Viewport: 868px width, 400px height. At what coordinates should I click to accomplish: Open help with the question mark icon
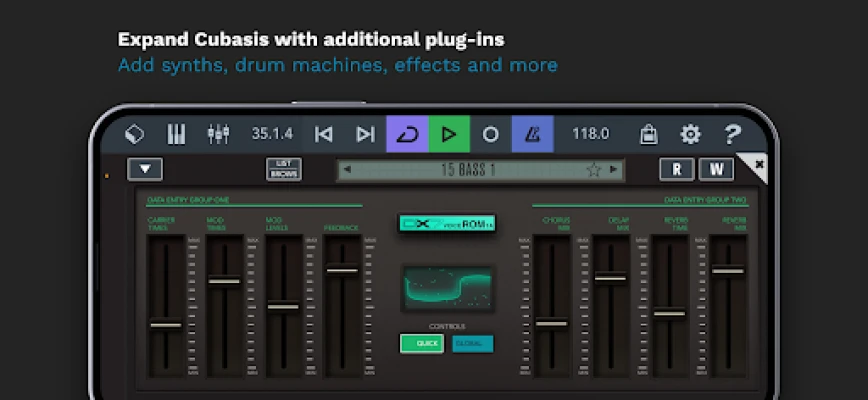coord(732,134)
